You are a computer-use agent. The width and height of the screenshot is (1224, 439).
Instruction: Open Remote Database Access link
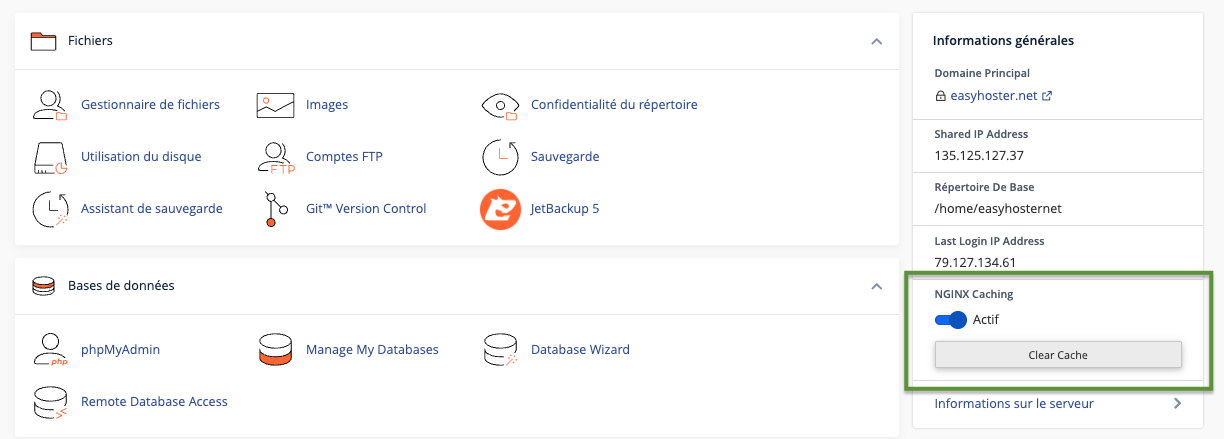(x=154, y=402)
